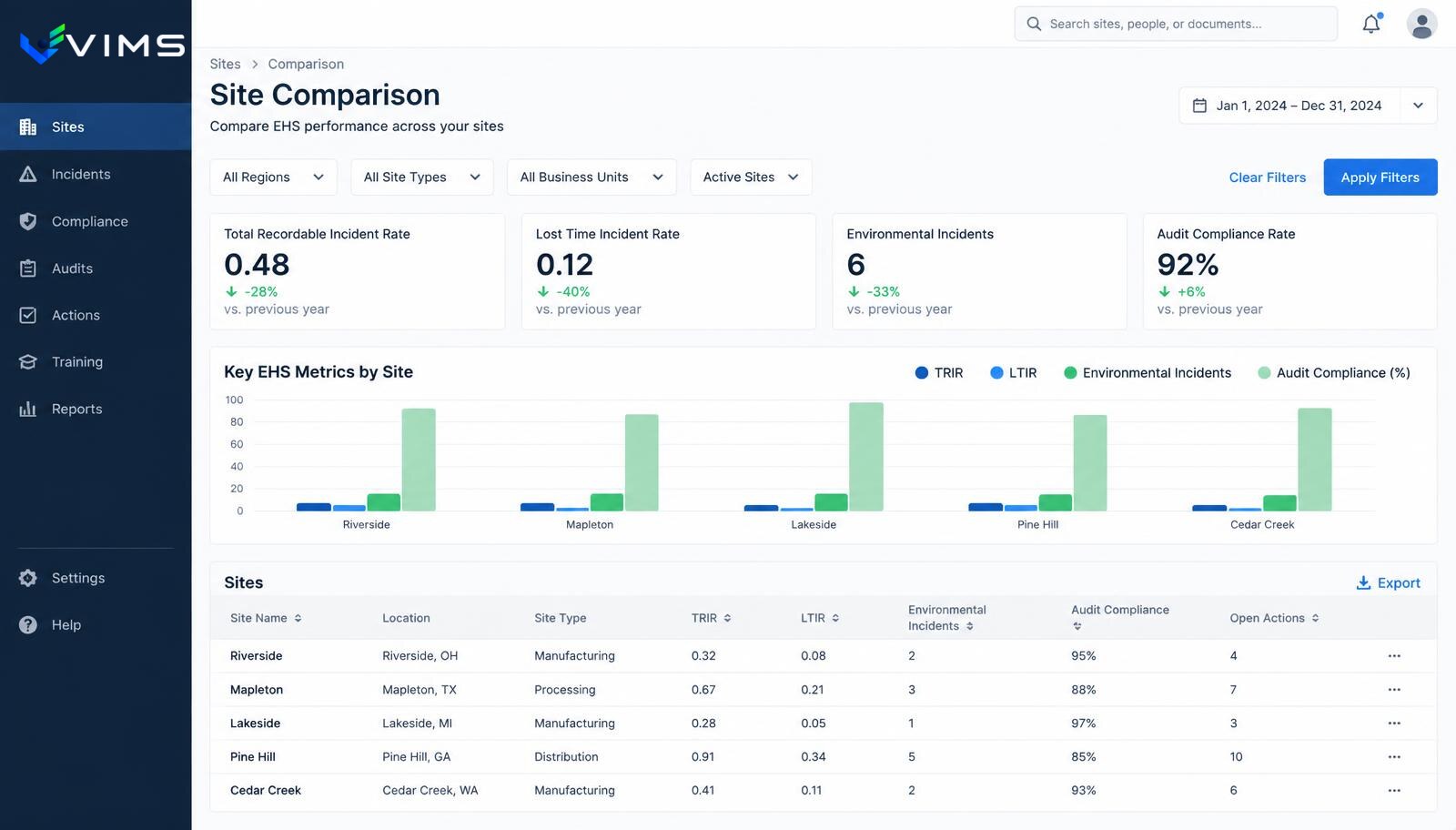The height and width of the screenshot is (830, 1456).
Task: Click the Export download icon
Action: coord(1363,582)
